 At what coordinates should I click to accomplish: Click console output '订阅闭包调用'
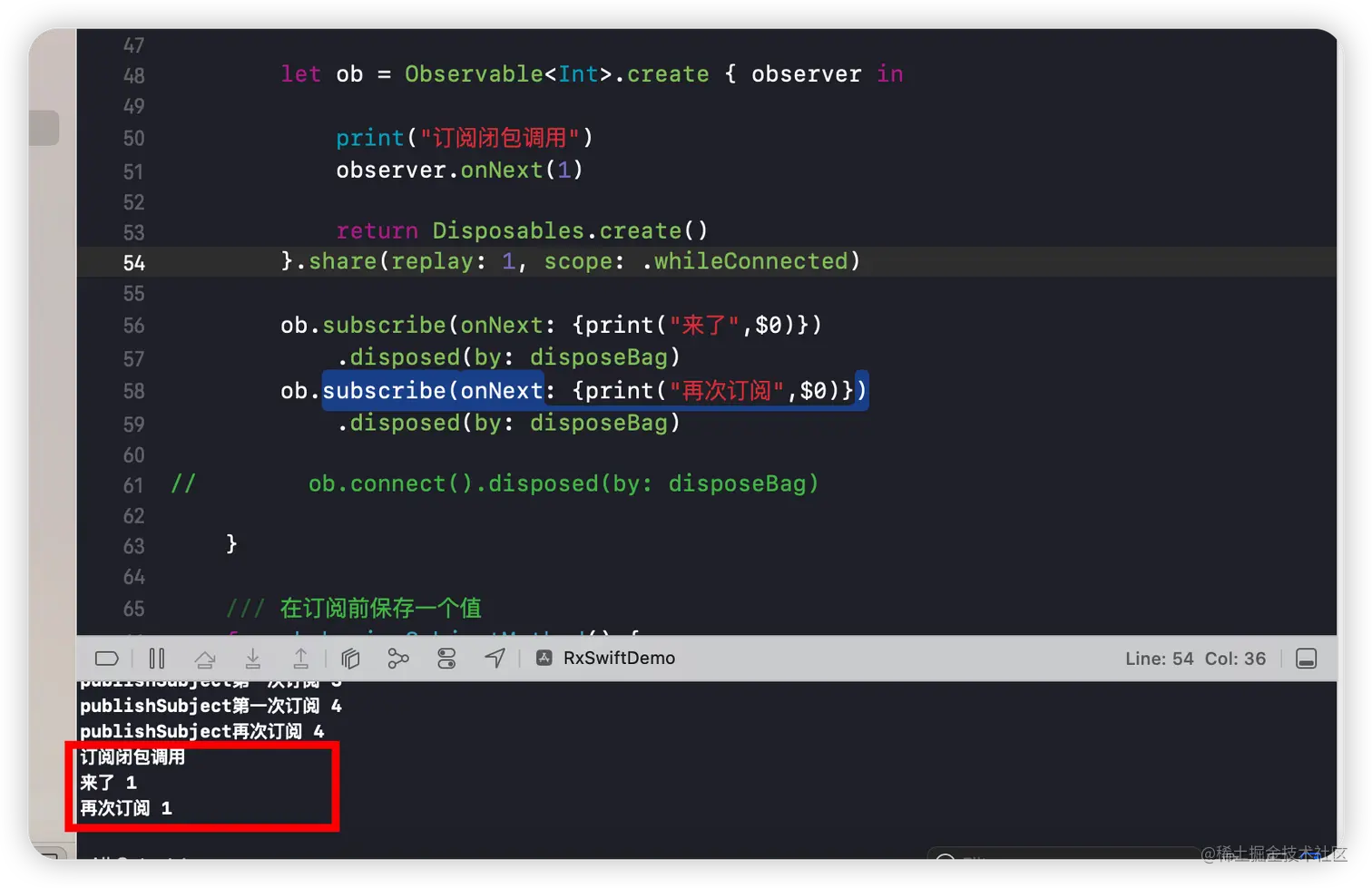132,757
